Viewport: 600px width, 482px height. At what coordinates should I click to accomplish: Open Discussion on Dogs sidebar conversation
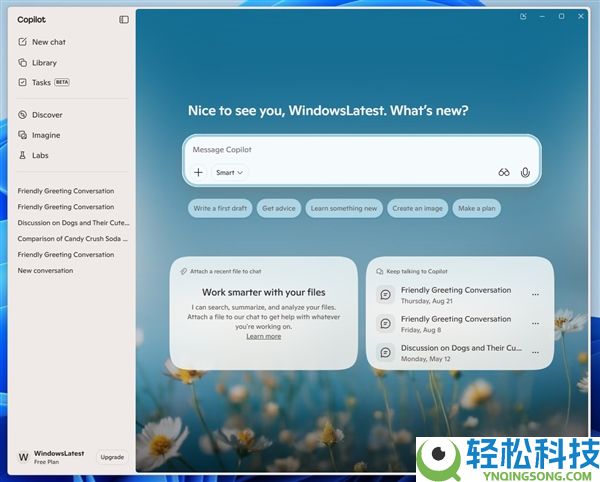pyautogui.click(x=73, y=223)
